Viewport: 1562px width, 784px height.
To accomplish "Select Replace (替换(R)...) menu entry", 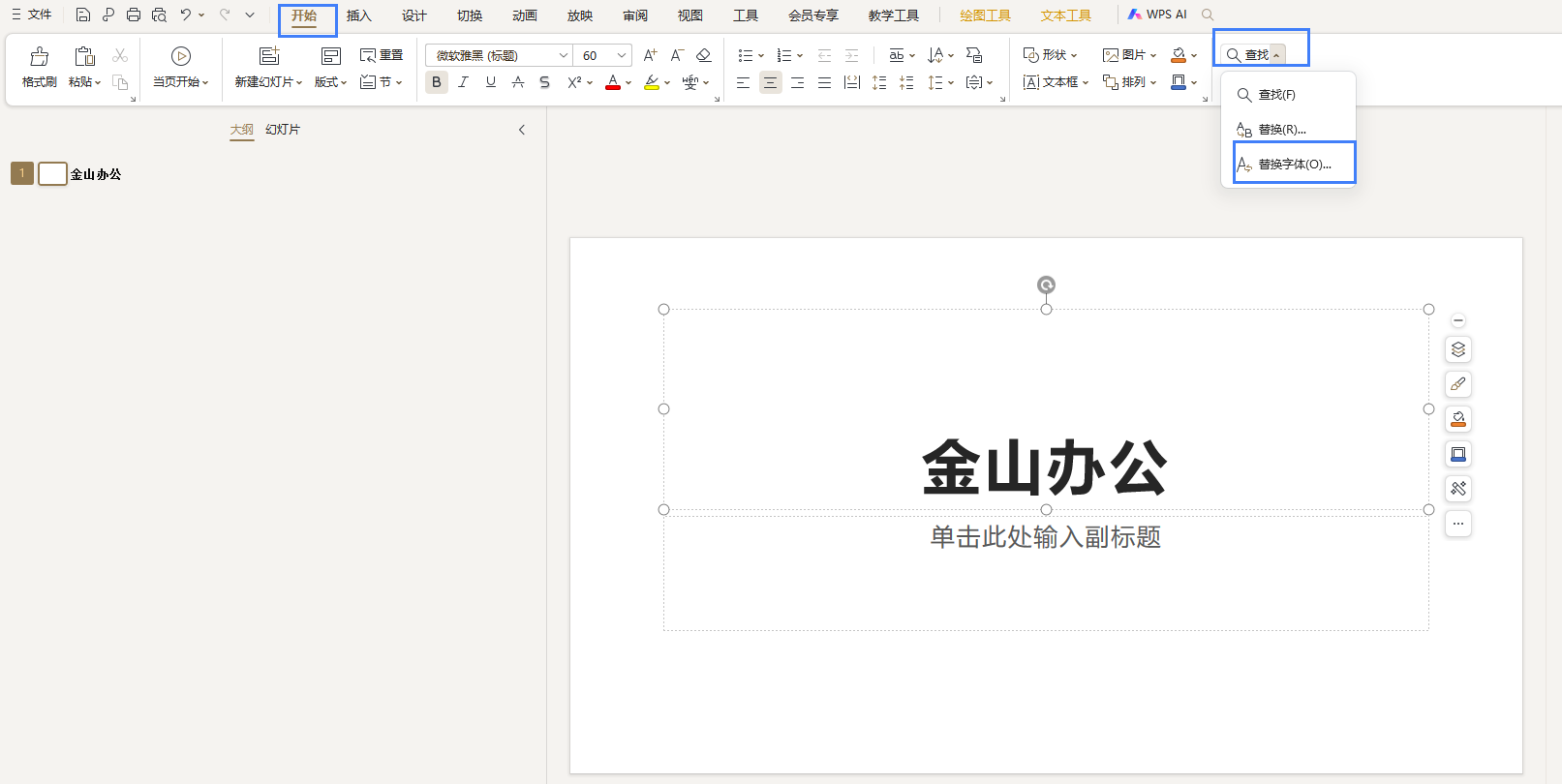I will click(1289, 129).
